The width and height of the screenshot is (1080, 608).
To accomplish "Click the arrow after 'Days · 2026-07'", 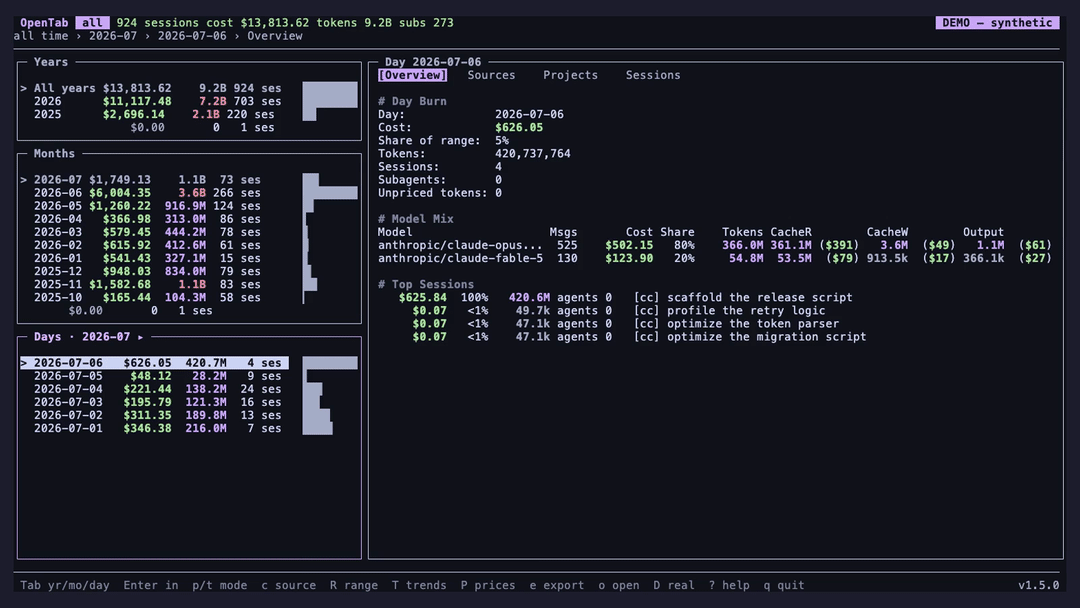I will 141,337.
